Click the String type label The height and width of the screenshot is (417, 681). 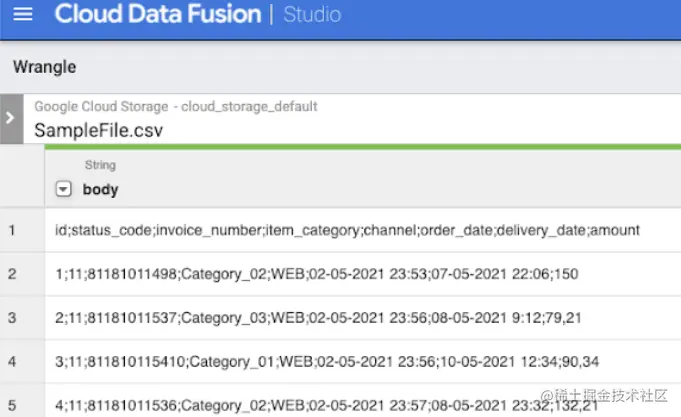click(100, 165)
